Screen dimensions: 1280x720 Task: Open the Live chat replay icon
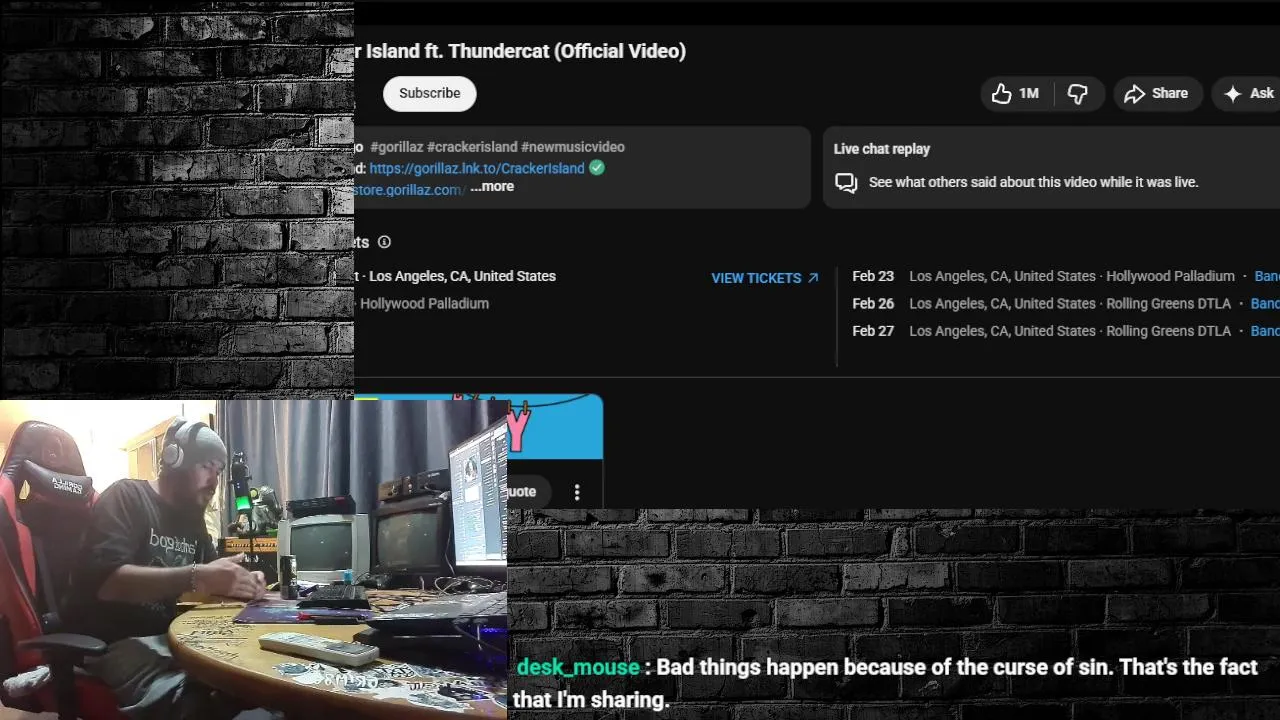tap(846, 183)
